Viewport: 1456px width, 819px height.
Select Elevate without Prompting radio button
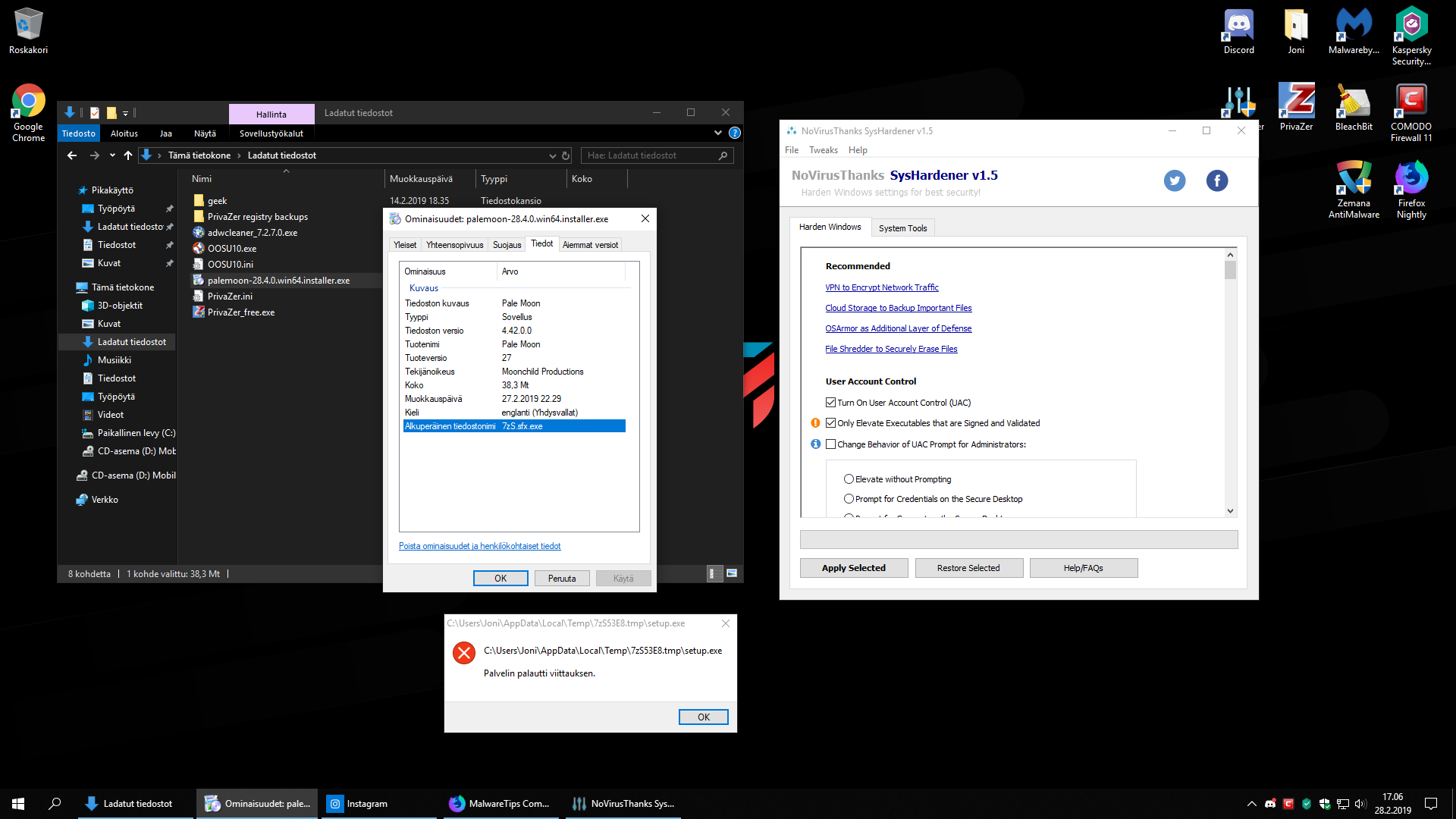pyautogui.click(x=849, y=479)
